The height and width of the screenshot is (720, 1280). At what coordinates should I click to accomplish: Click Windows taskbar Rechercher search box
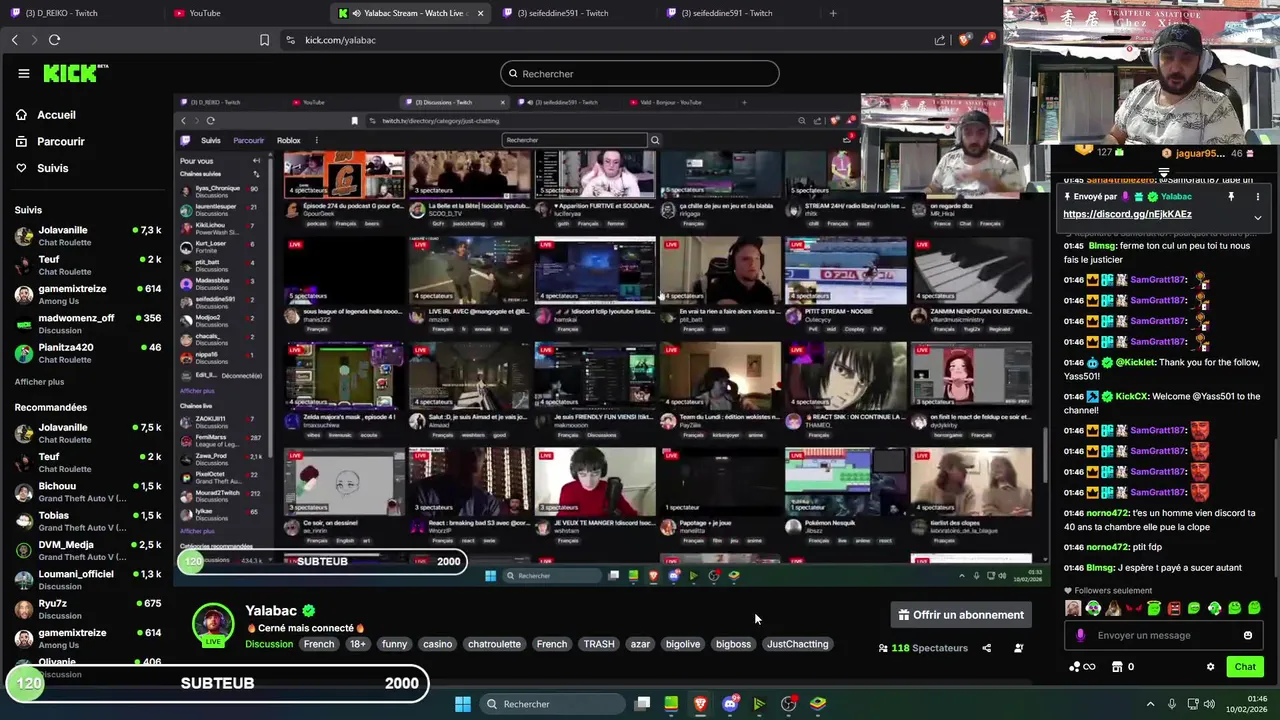(552, 704)
